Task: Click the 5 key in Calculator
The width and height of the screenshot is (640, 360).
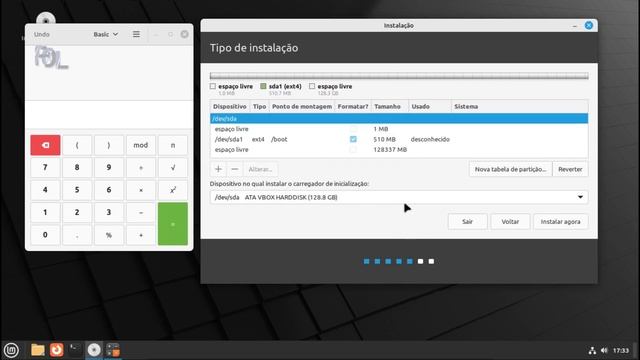Action: pyautogui.click(x=77, y=190)
